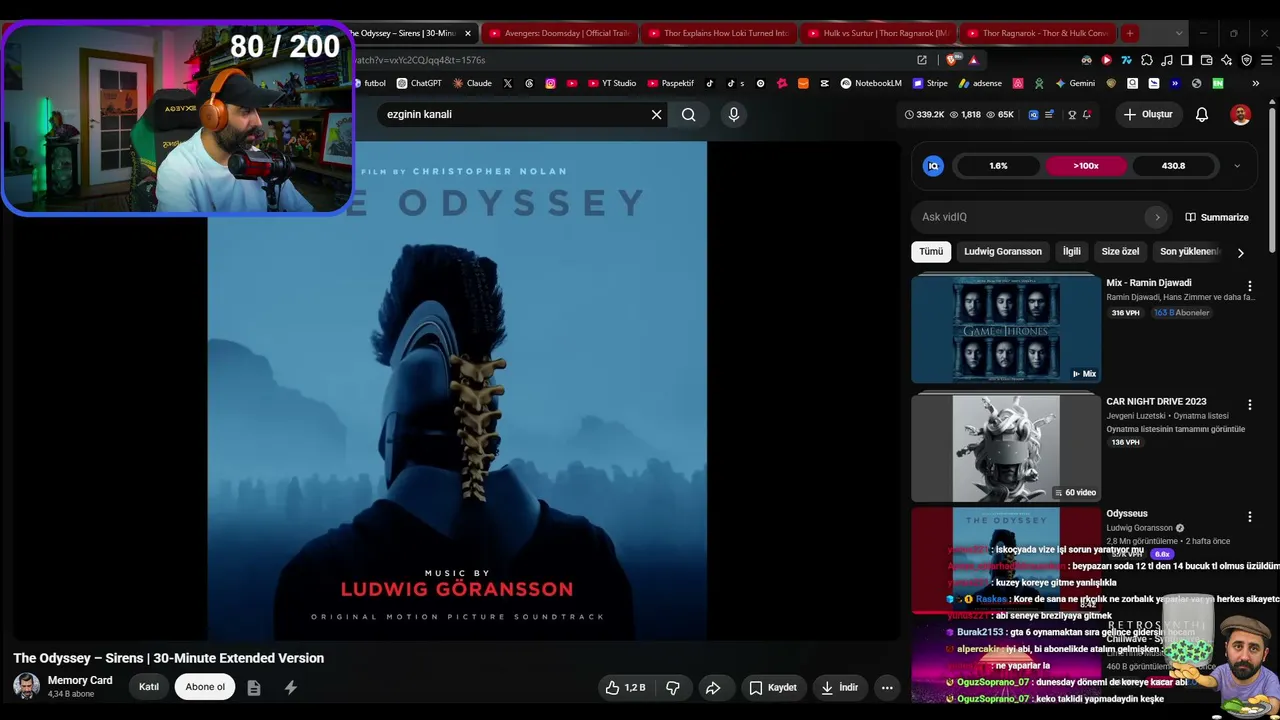Open the Mix - Ramin Djawadi thumbnail
This screenshot has width=1280, height=720.
pyautogui.click(x=1006, y=329)
